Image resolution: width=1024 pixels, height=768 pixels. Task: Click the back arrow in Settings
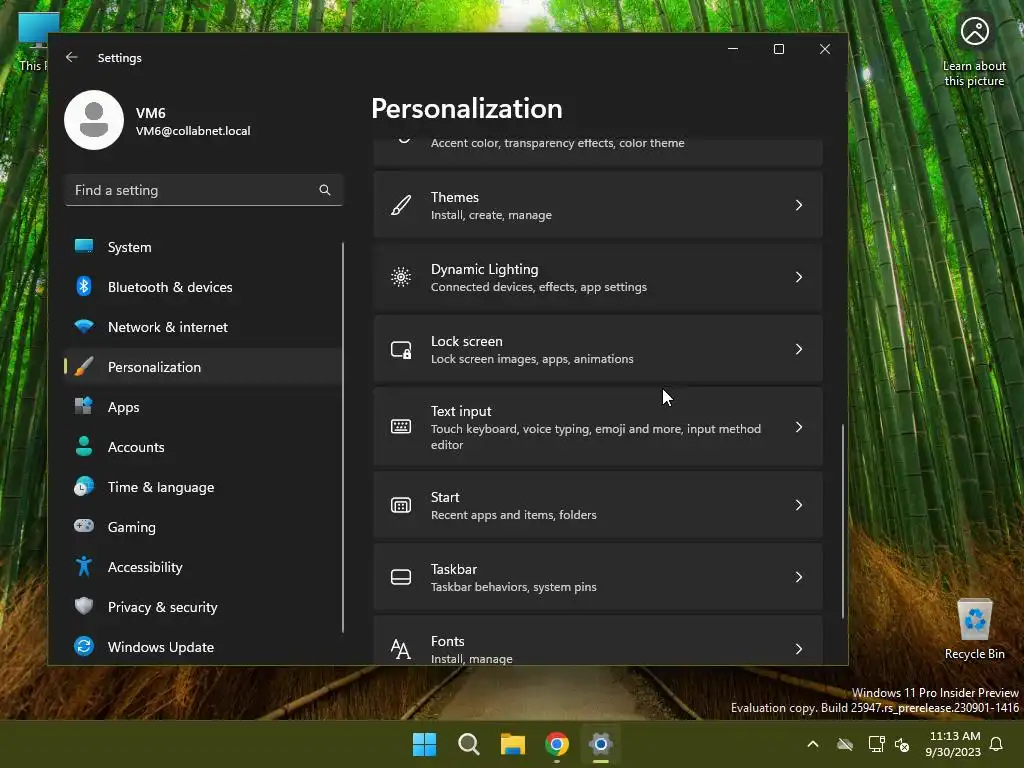[x=72, y=57]
